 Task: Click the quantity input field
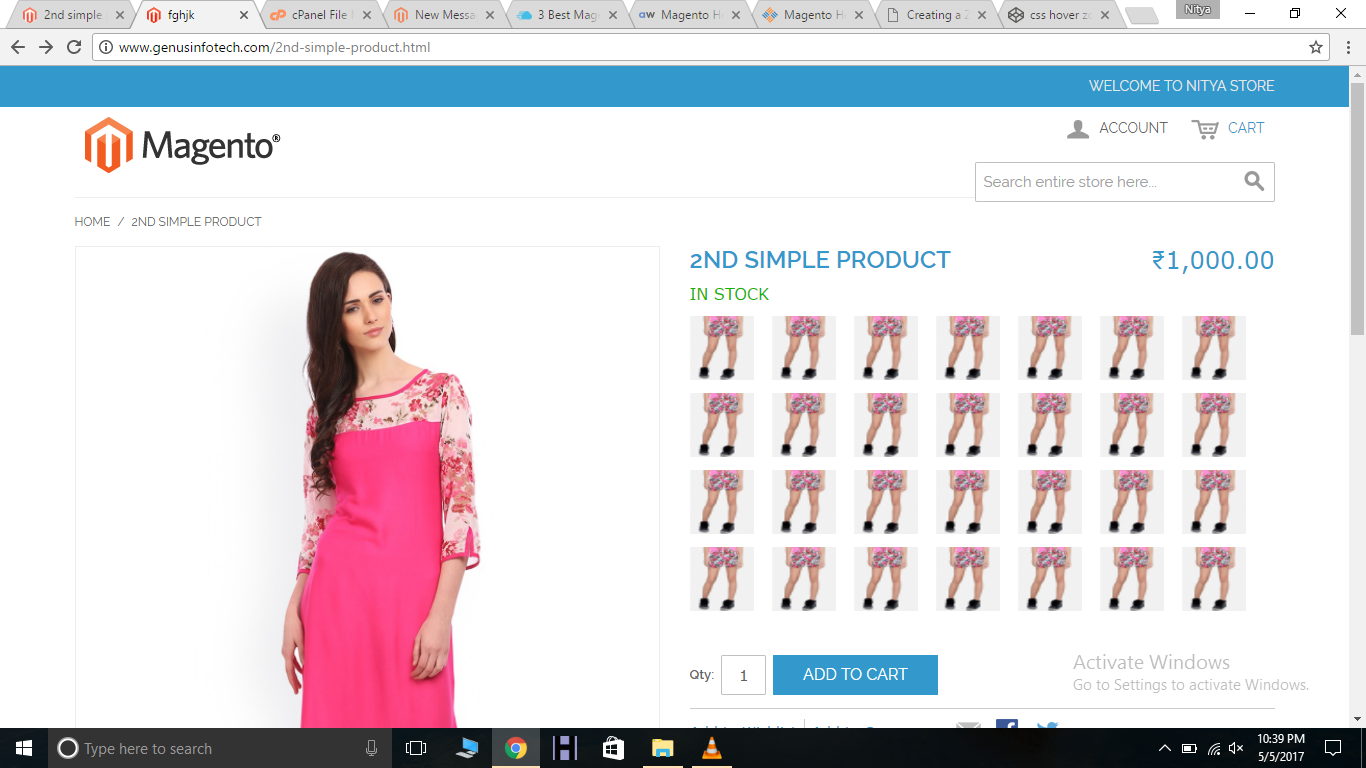(743, 675)
